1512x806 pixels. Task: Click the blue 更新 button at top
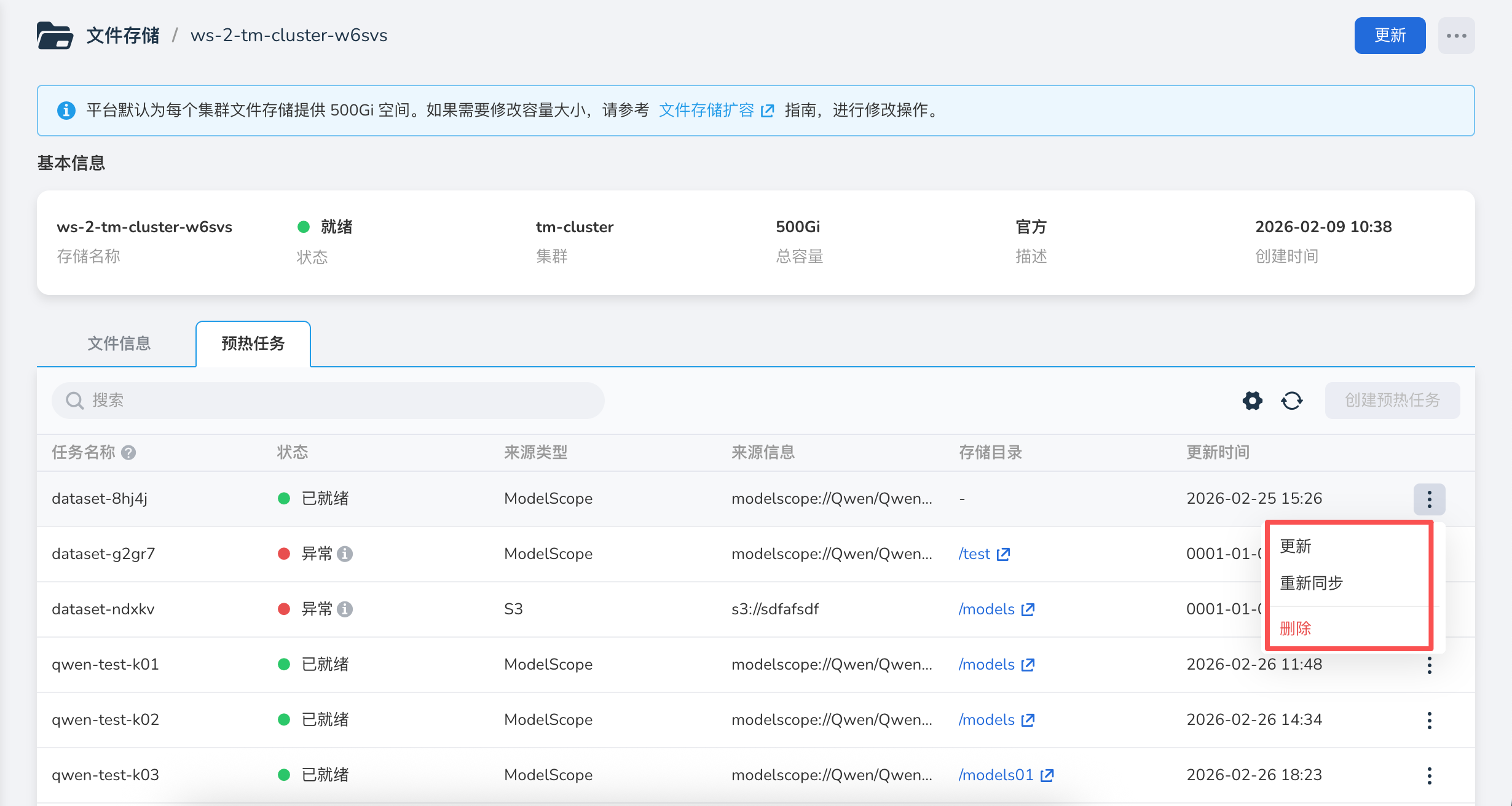click(1390, 36)
